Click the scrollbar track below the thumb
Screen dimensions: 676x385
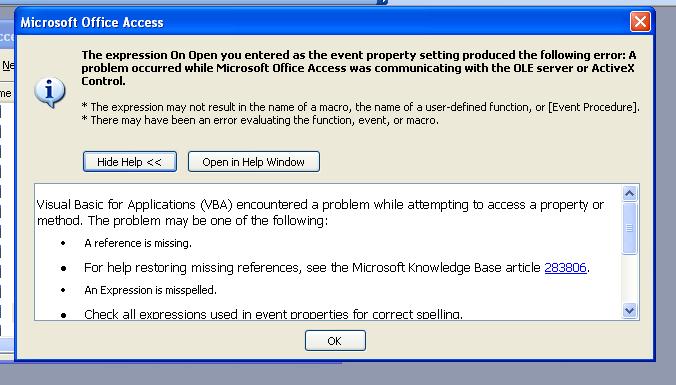click(629, 279)
